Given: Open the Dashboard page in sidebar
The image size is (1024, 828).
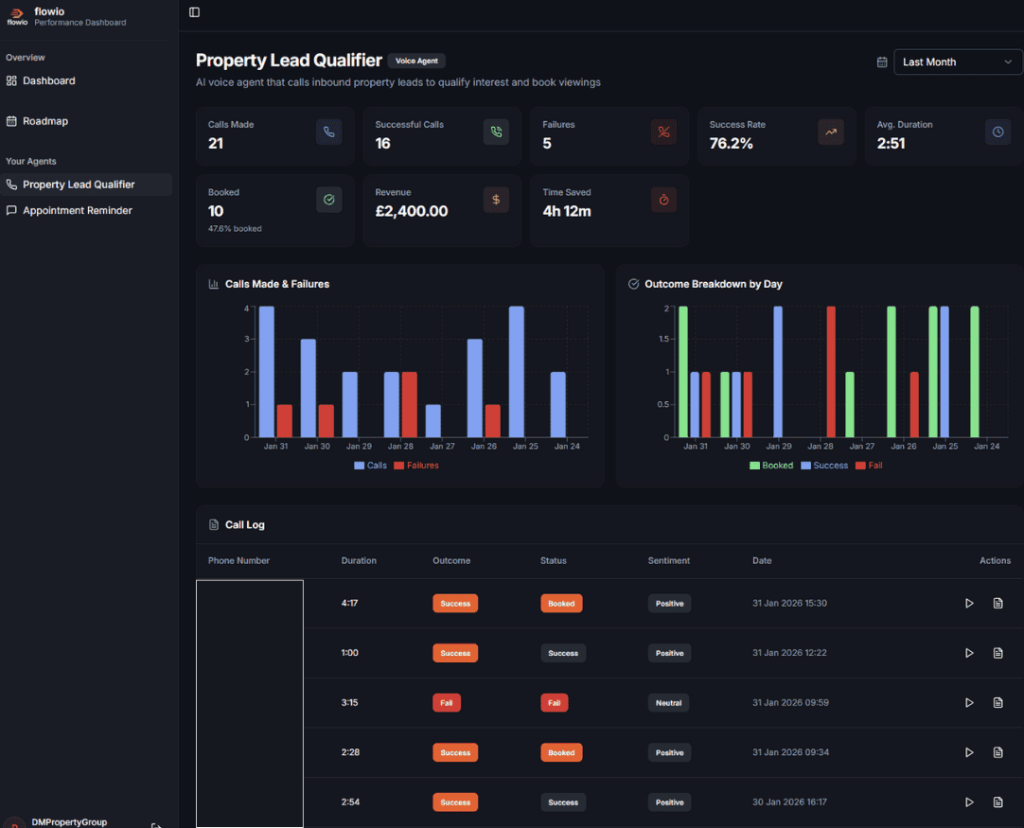Looking at the screenshot, I should [48, 81].
